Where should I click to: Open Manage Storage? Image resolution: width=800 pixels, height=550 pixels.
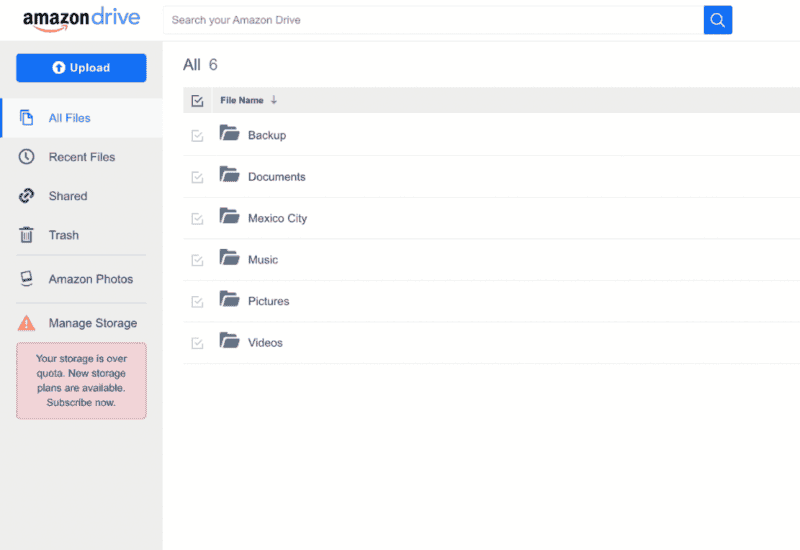(x=82, y=323)
